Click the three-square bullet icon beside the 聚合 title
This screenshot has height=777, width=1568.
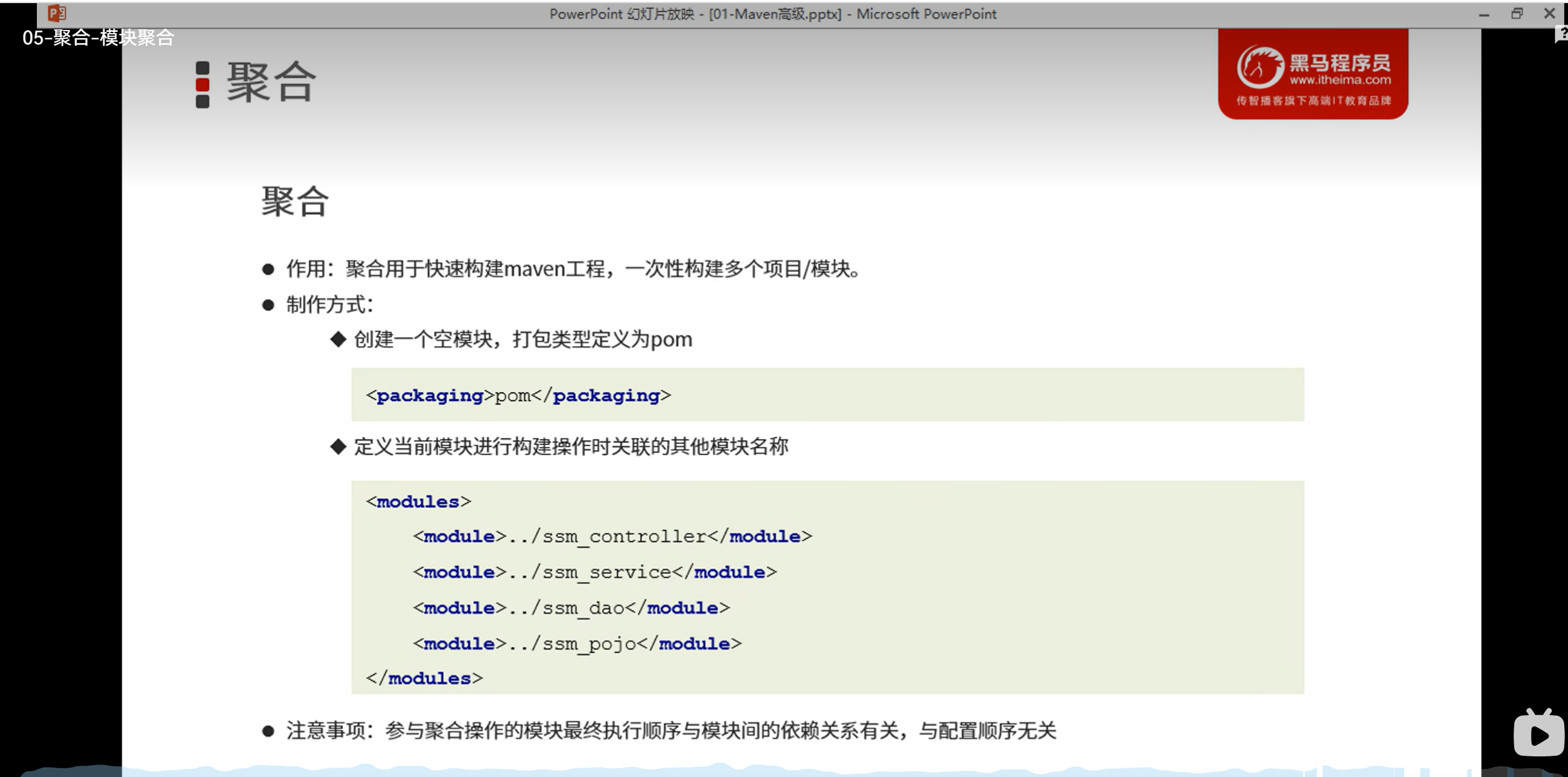click(203, 84)
